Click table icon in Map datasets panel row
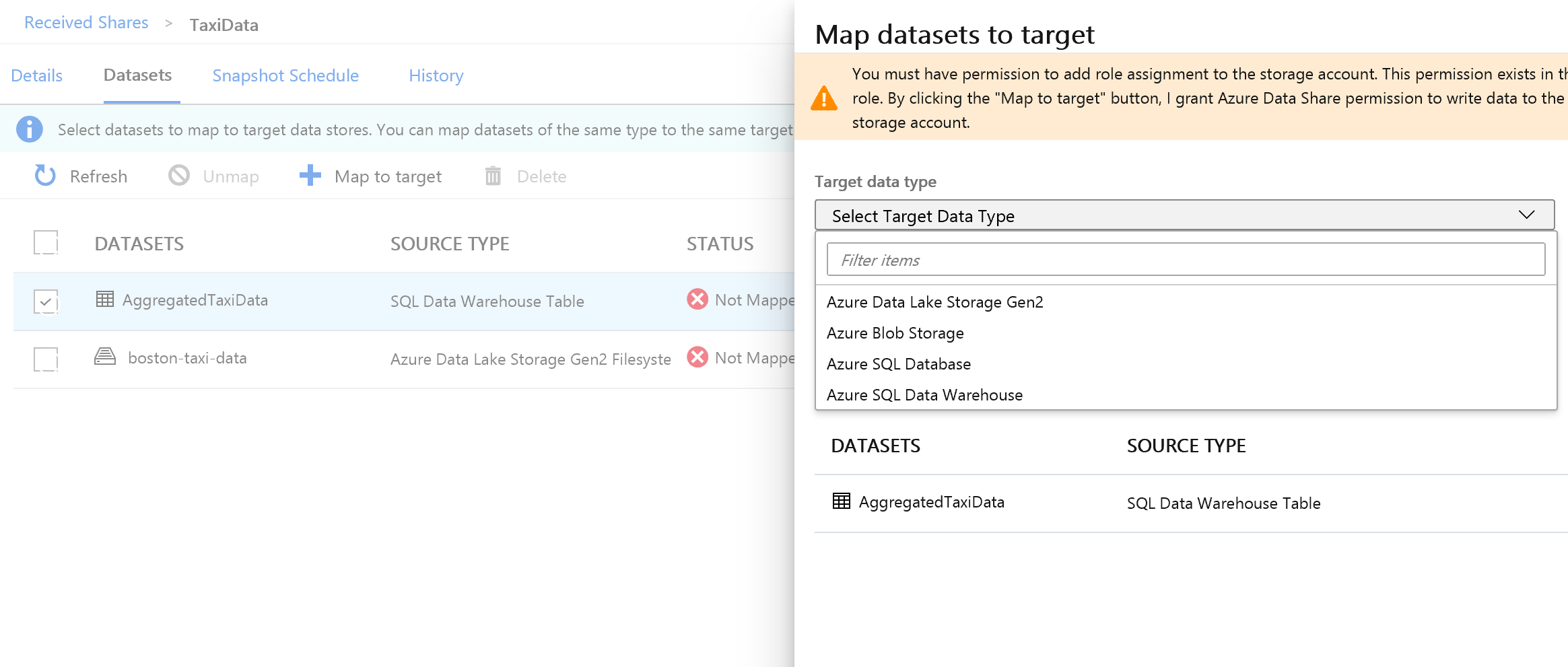The height and width of the screenshot is (667, 1568). click(842, 501)
